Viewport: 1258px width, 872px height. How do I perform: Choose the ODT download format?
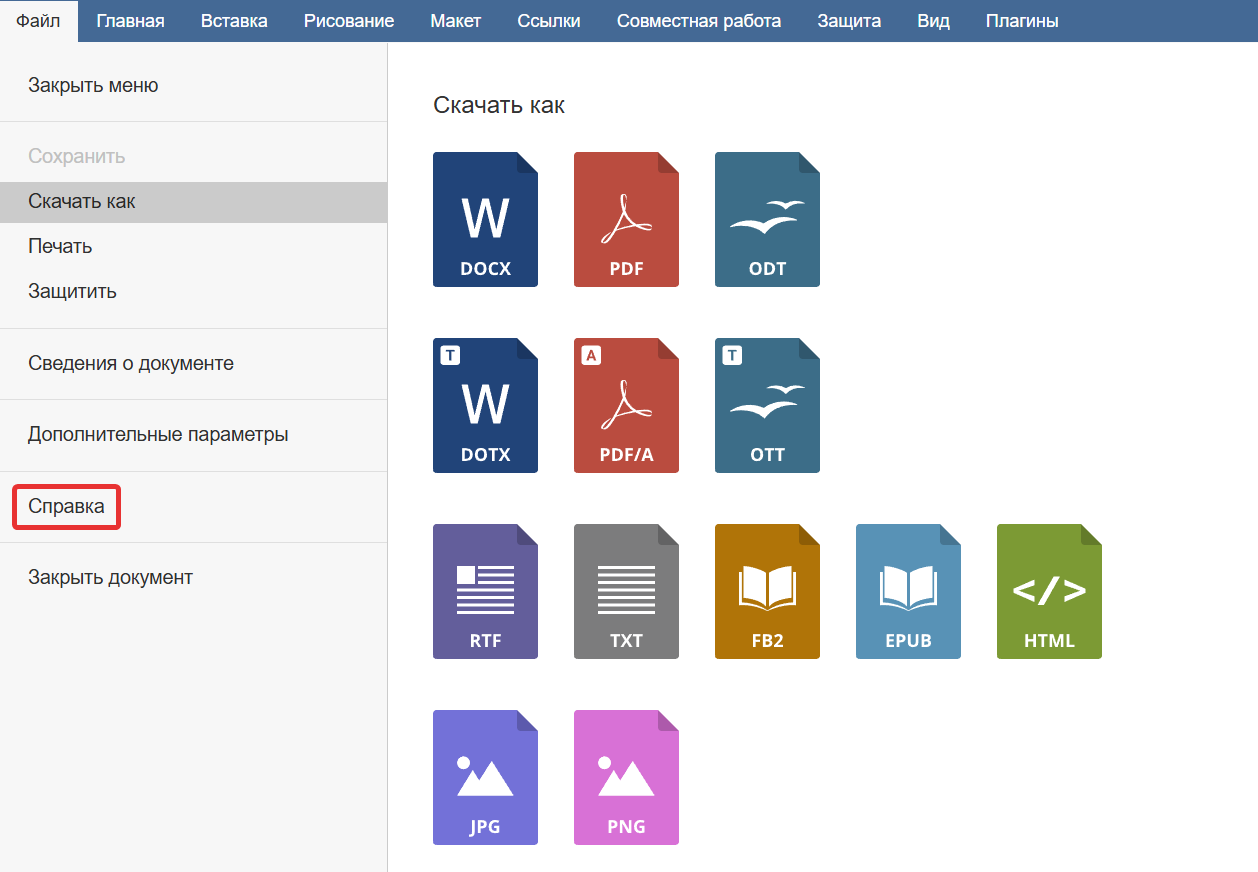(767, 219)
